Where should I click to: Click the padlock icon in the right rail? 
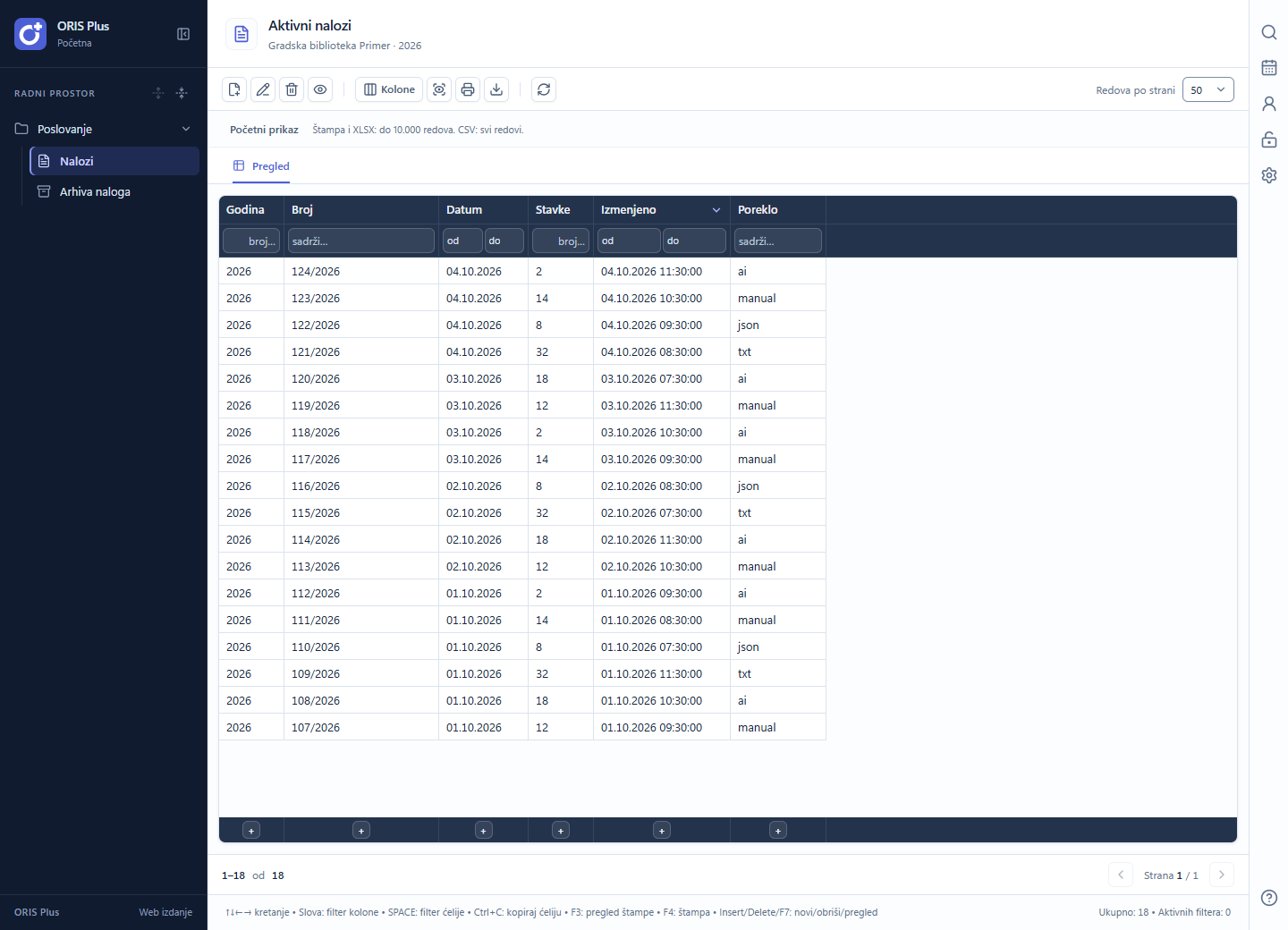pyautogui.click(x=1269, y=139)
